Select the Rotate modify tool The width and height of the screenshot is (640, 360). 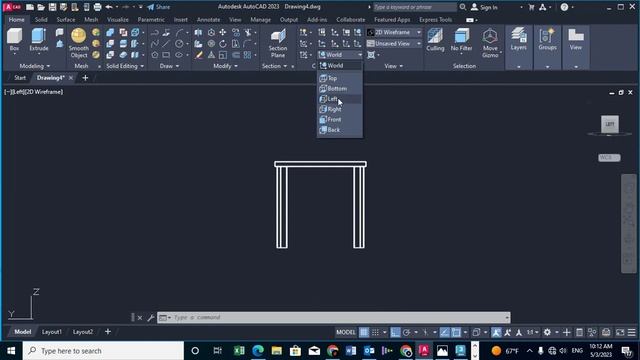pos(223,44)
